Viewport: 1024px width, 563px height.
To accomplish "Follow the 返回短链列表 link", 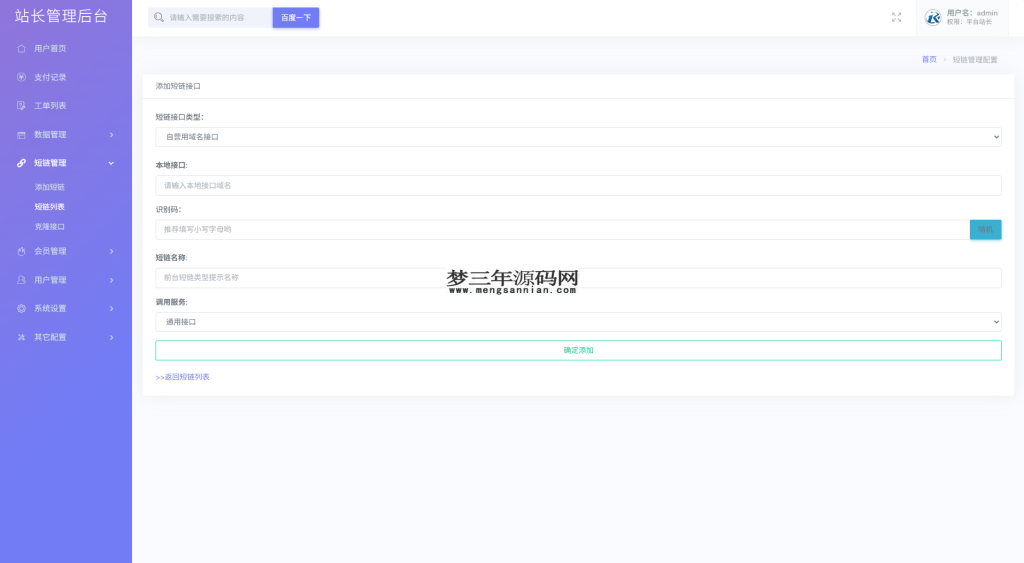I will (x=182, y=377).
